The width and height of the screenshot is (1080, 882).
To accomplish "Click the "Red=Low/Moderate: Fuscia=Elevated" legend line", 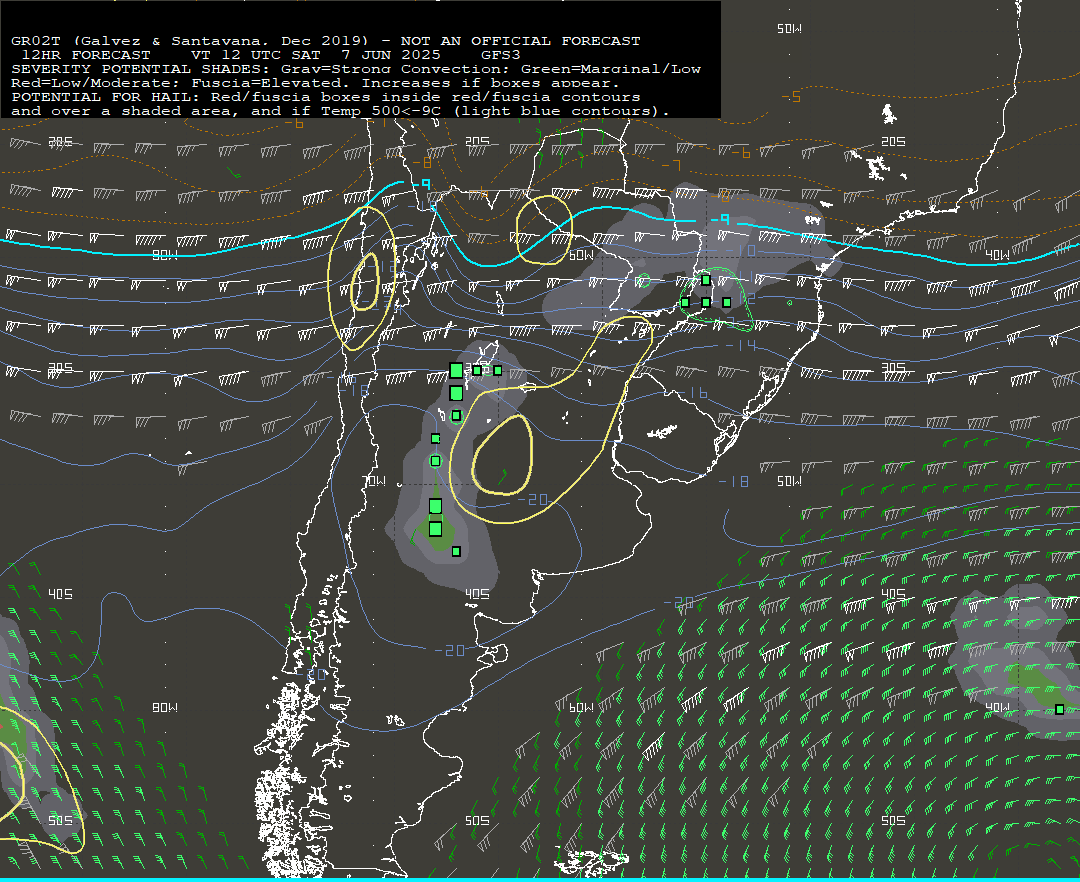I will coord(315,83).
